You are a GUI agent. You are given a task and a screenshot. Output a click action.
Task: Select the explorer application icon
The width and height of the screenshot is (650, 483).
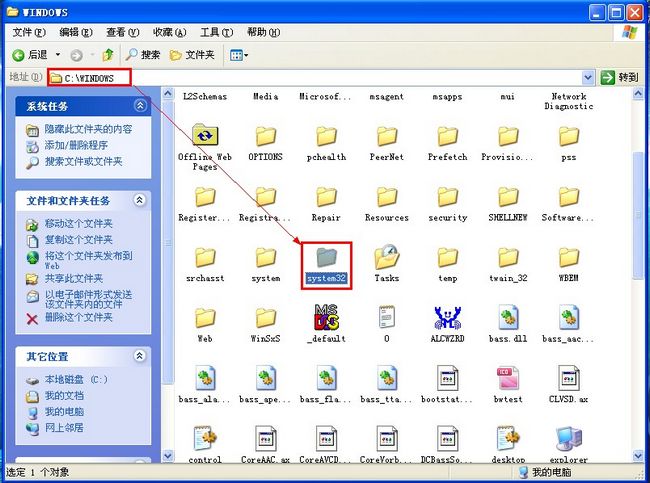click(x=568, y=440)
